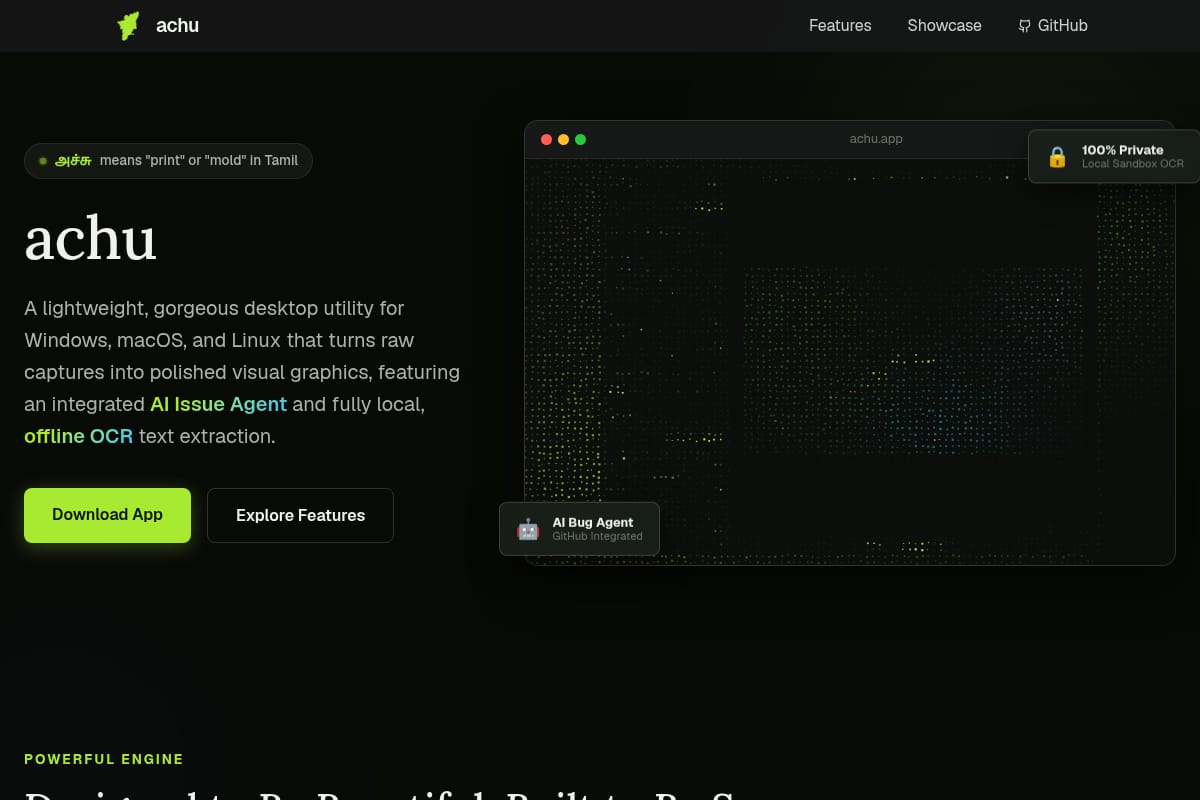Viewport: 1200px width, 800px height.
Task: Click the dotted app preview canvas
Action: pyautogui.click(x=850, y=360)
